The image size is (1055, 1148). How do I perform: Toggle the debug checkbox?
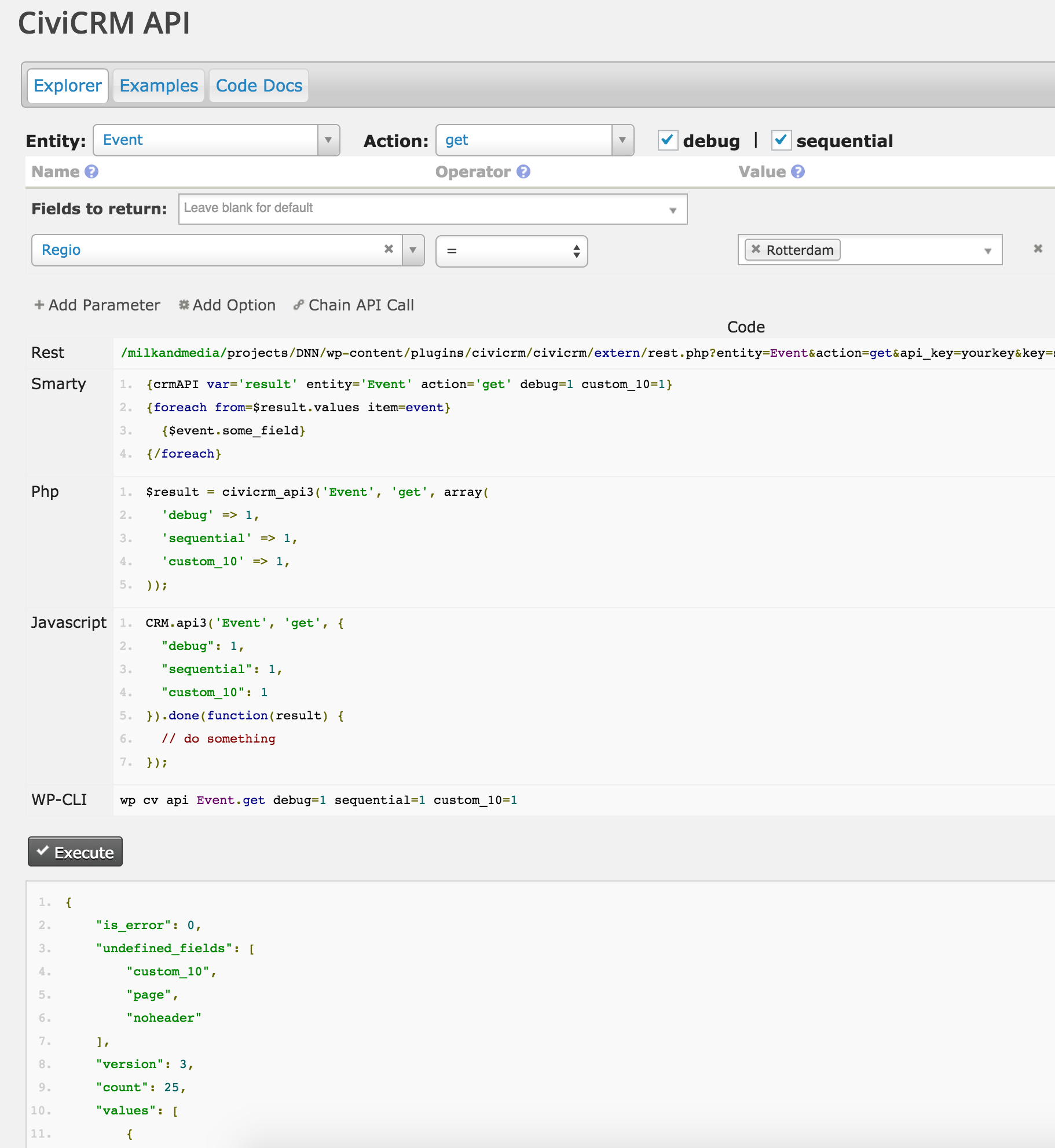[668, 140]
